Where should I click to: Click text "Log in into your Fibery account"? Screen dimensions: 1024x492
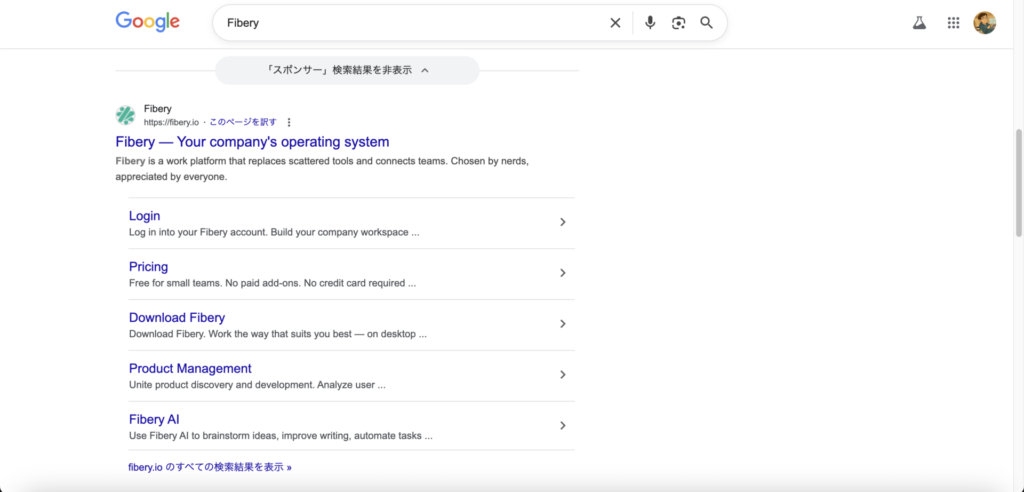click(x=199, y=233)
